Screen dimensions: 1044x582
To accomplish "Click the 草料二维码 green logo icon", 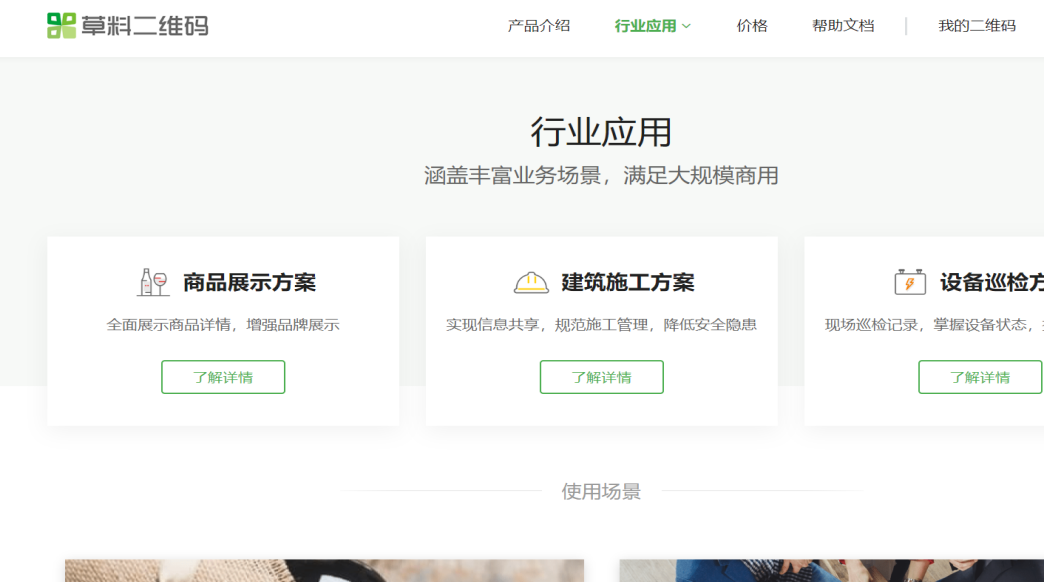I will [x=61, y=26].
